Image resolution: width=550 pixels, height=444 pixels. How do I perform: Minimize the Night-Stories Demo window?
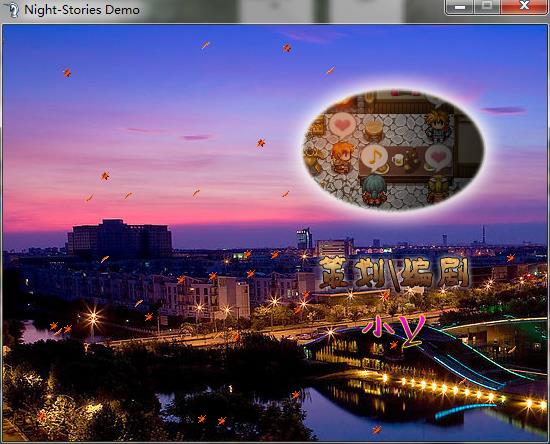[460, 7]
